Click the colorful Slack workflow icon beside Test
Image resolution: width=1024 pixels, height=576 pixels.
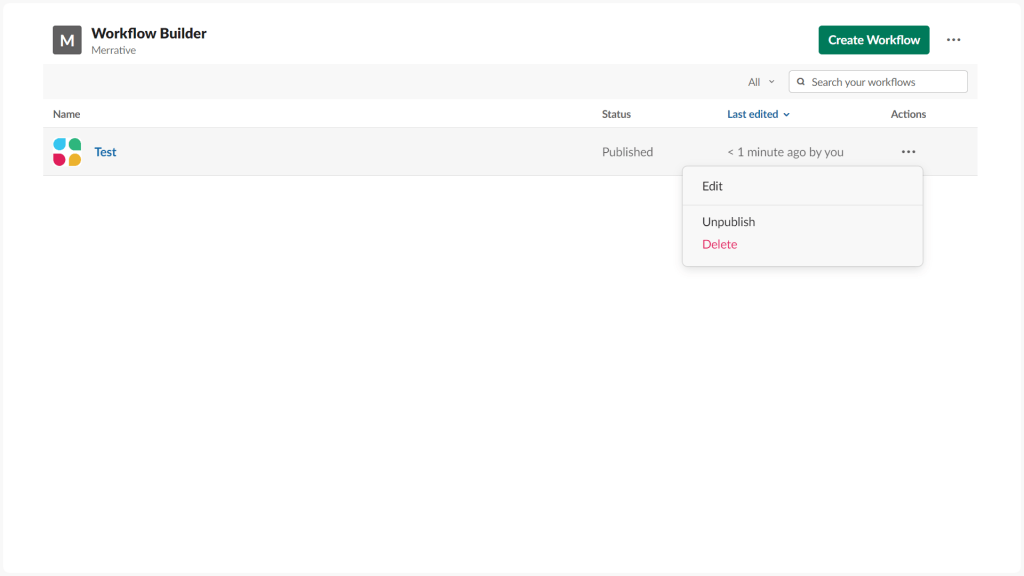(66, 151)
